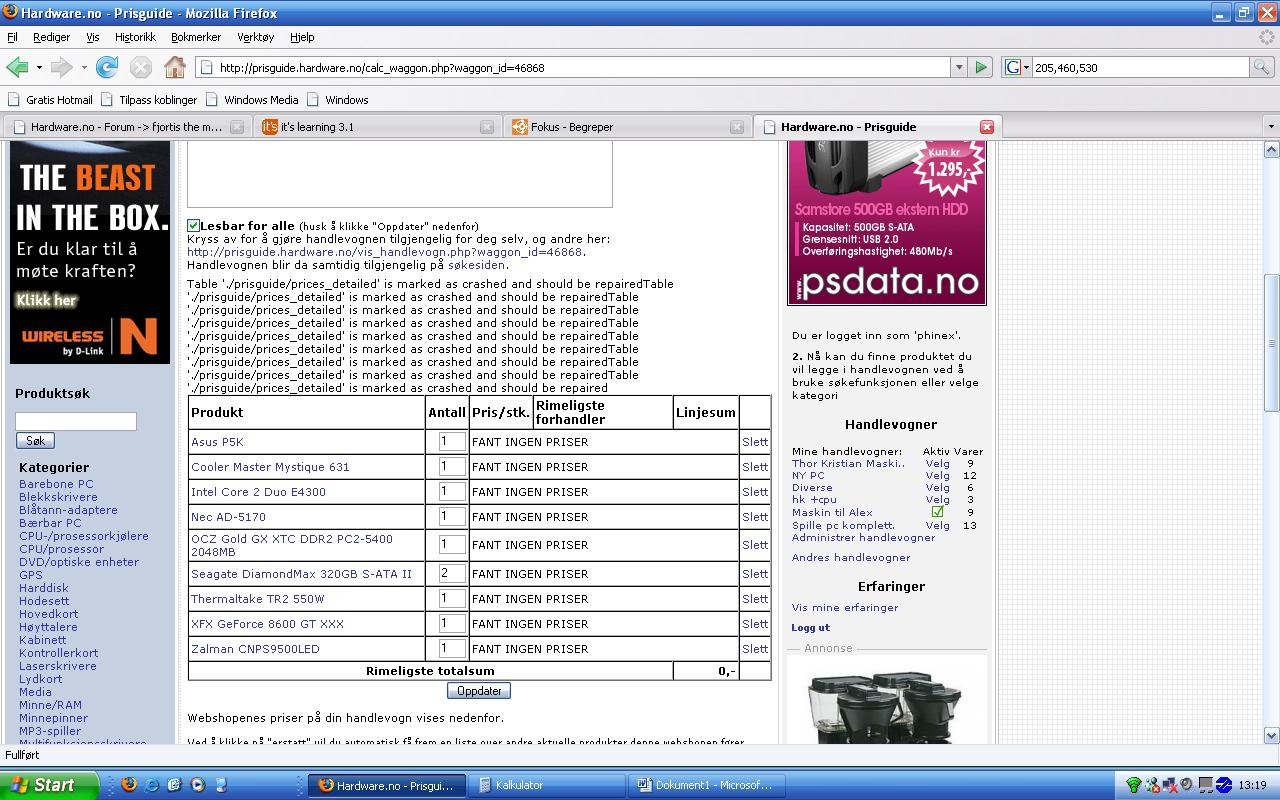Open the Bokmerker menu

point(196,37)
